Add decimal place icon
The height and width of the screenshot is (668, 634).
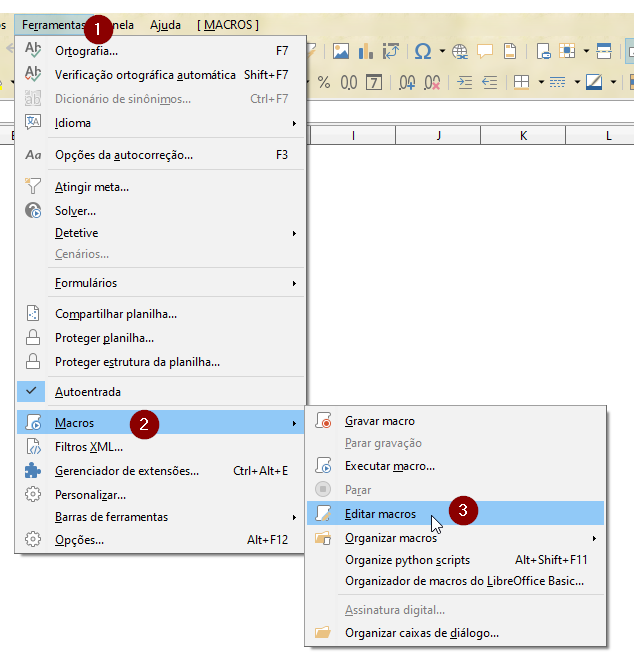(x=407, y=82)
